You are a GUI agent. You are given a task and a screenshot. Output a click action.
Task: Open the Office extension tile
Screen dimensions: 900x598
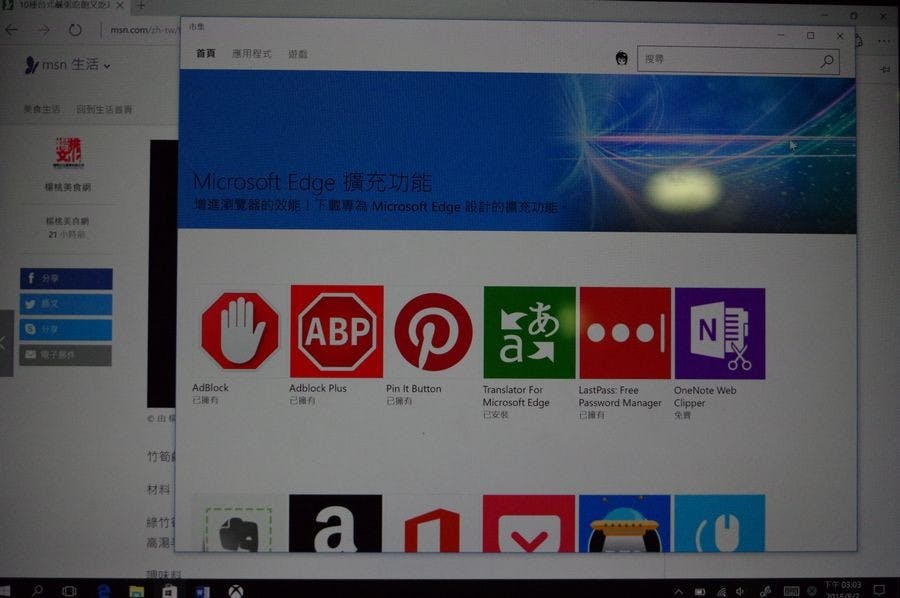(432, 523)
